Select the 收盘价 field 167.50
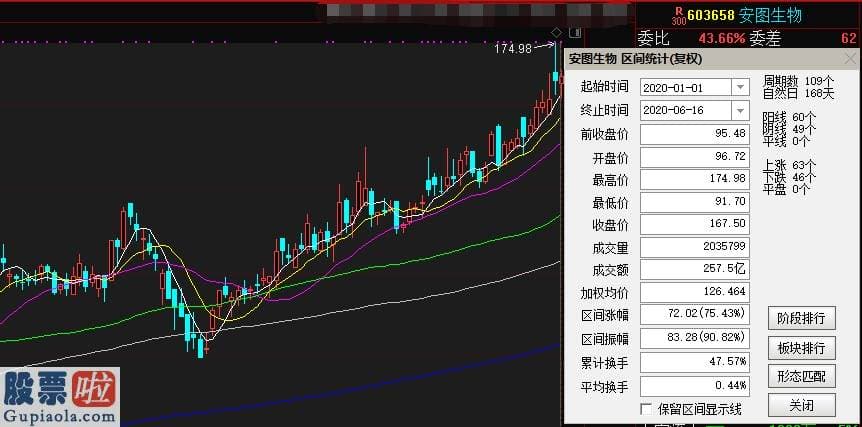Screen dimensions: 862x427 coord(695,224)
